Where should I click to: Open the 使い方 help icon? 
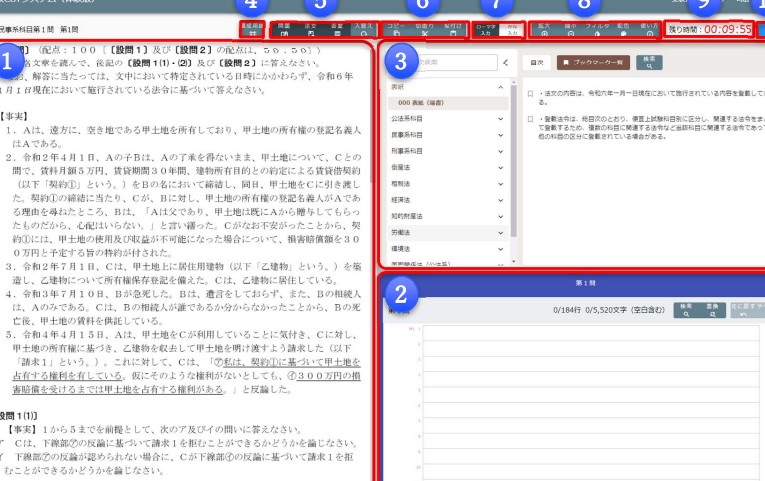click(649, 30)
